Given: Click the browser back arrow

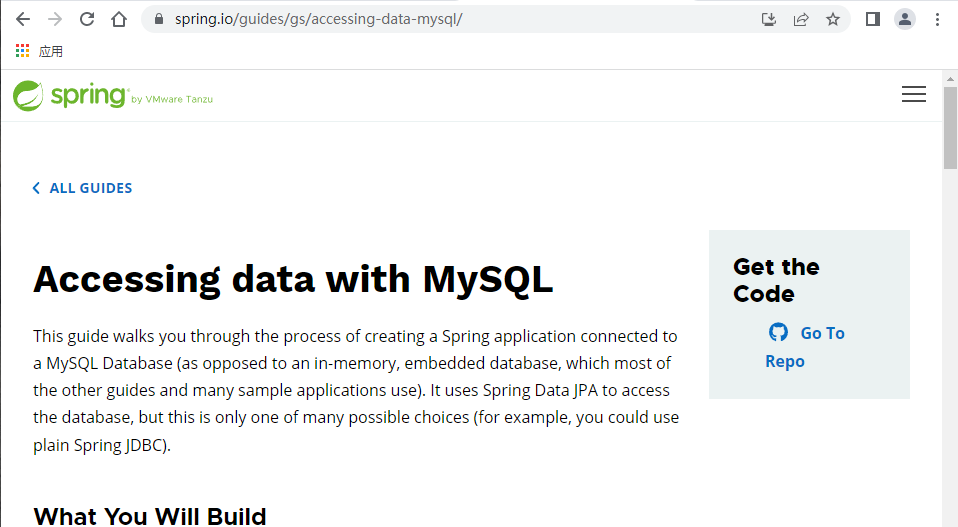Looking at the screenshot, I should coord(23,19).
